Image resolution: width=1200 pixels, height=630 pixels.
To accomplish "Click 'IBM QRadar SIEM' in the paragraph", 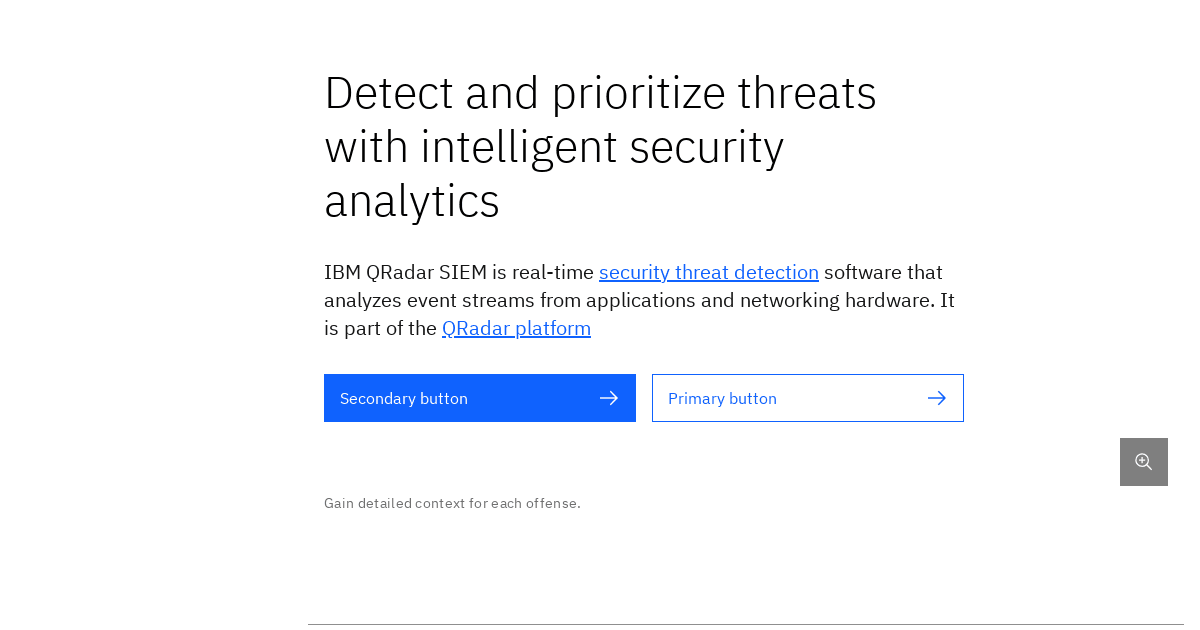I will (x=404, y=272).
